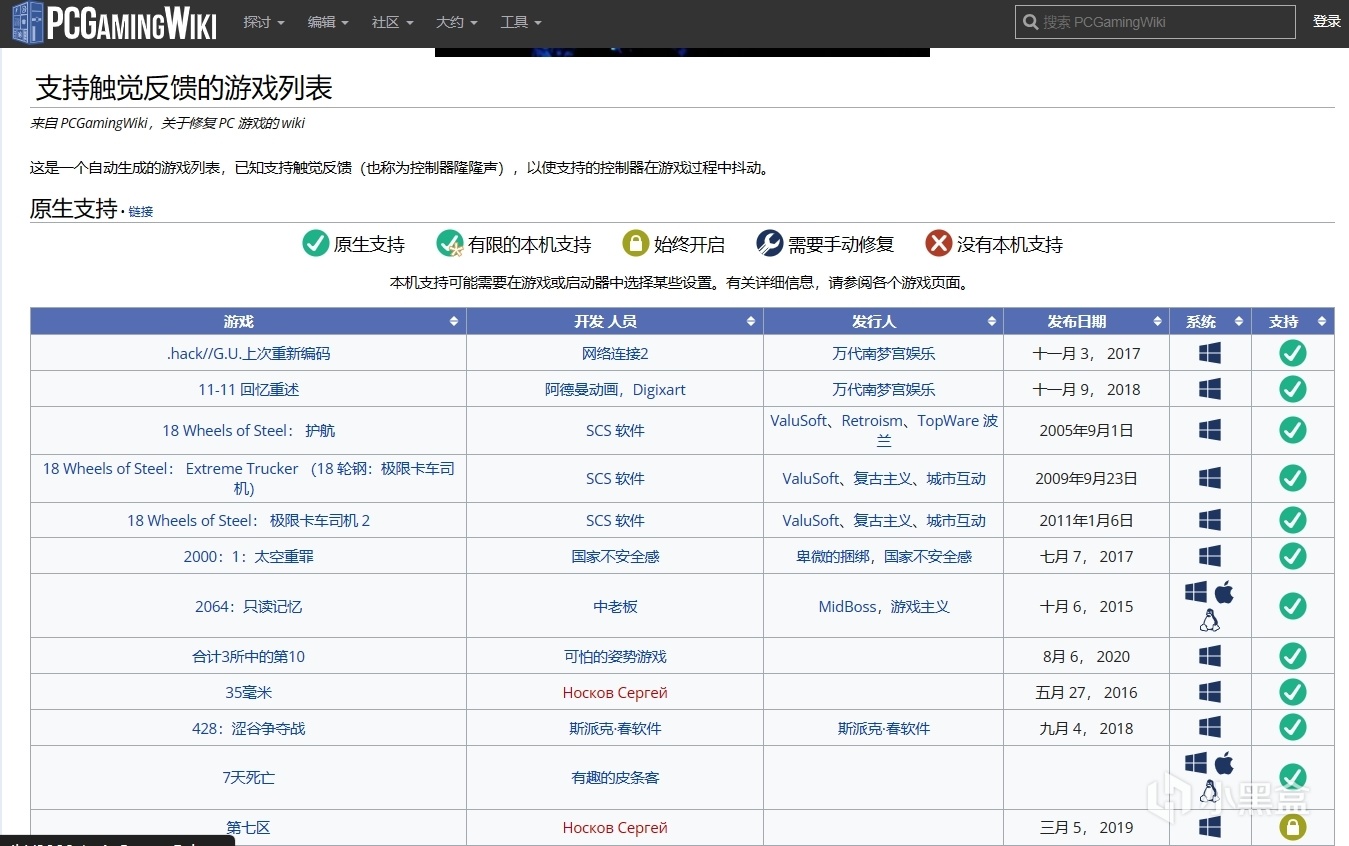Open the 2000：1：太空重罪 game page
1349x846 pixels.
[248, 556]
